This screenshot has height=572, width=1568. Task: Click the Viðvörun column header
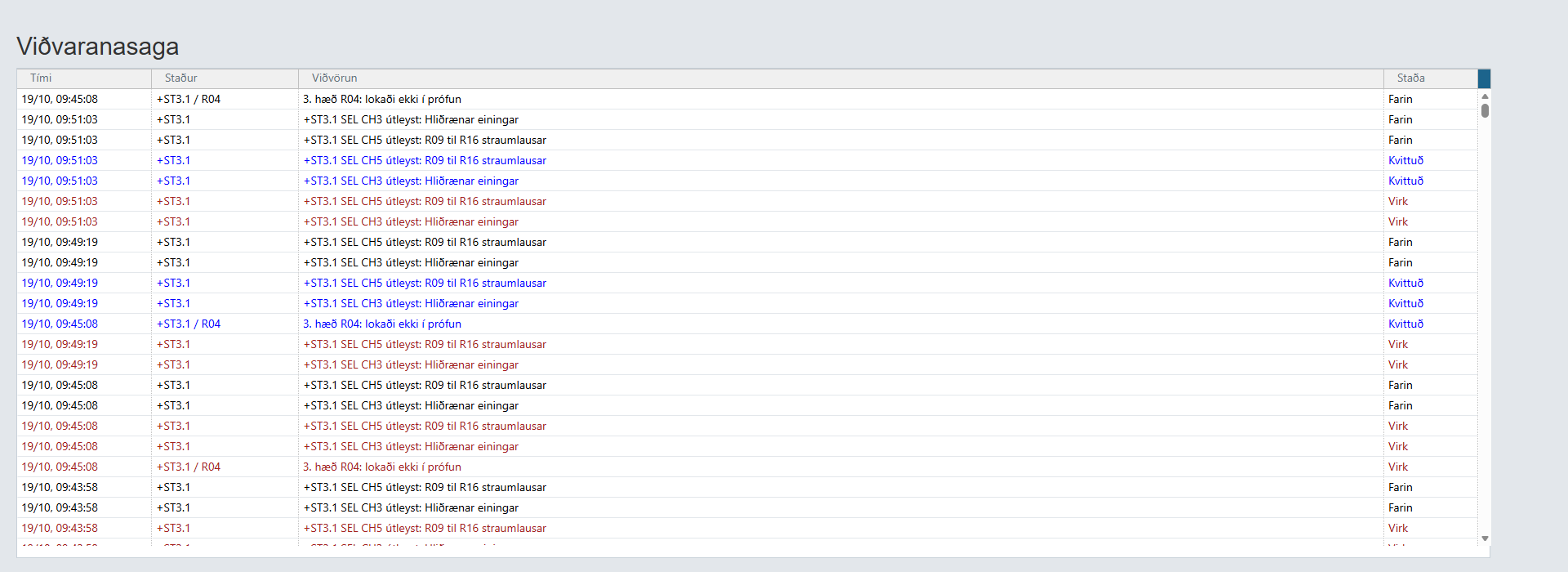[x=841, y=78]
